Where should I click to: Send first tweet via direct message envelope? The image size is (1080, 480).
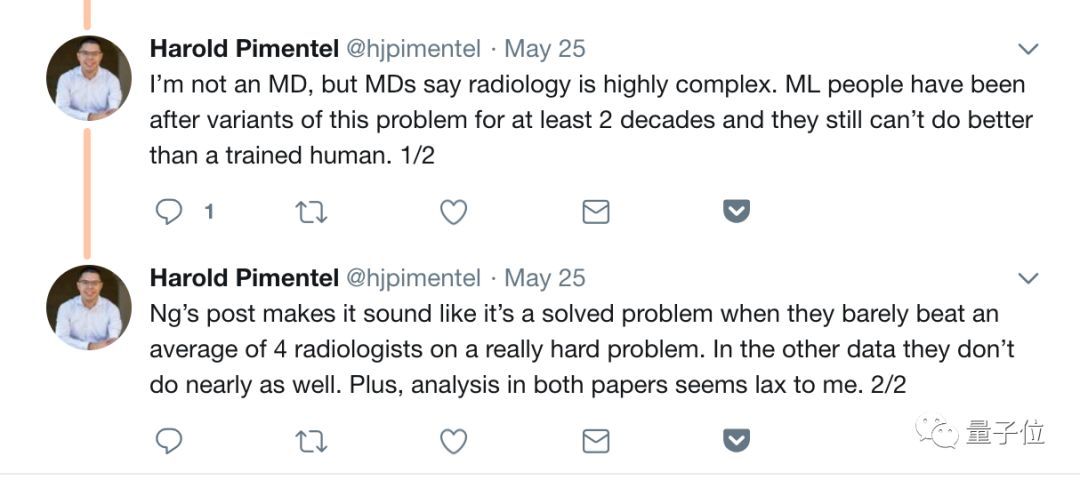coord(596,212)
